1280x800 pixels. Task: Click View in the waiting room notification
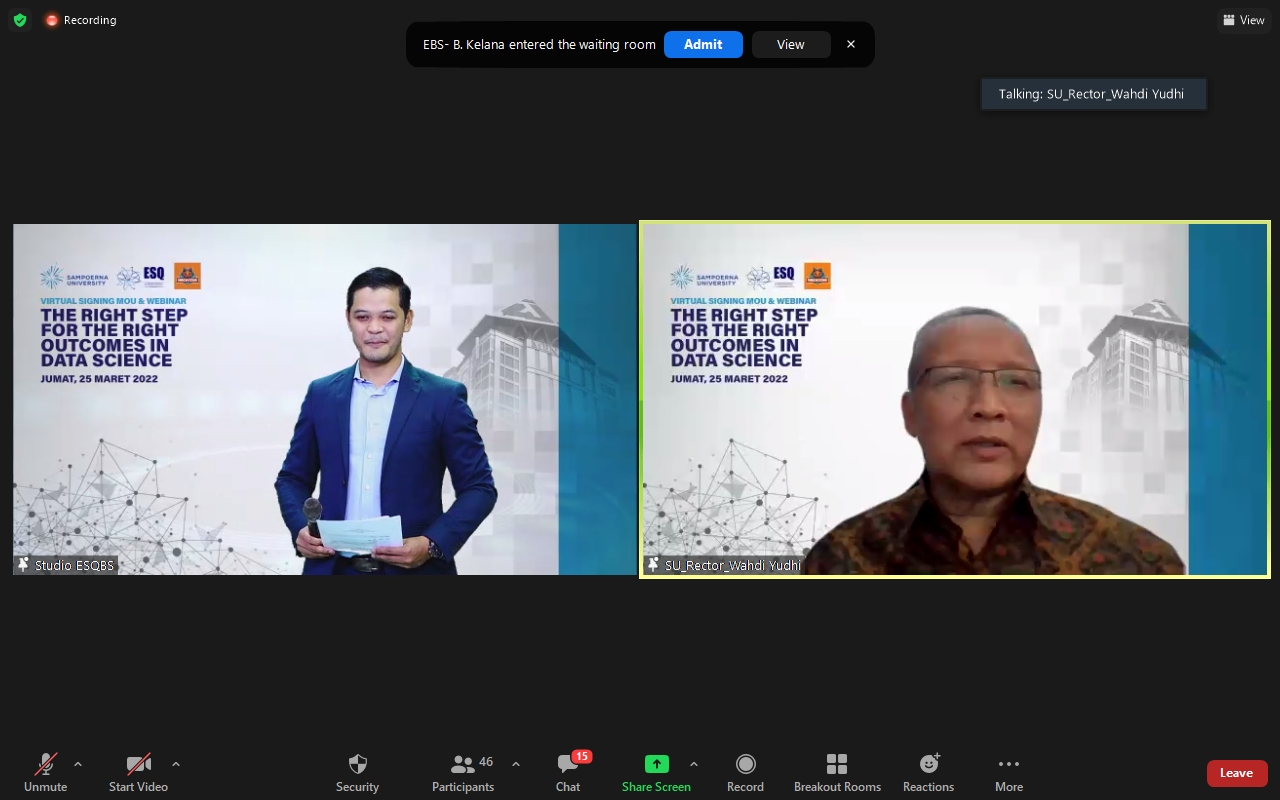[x=791, y=45]
